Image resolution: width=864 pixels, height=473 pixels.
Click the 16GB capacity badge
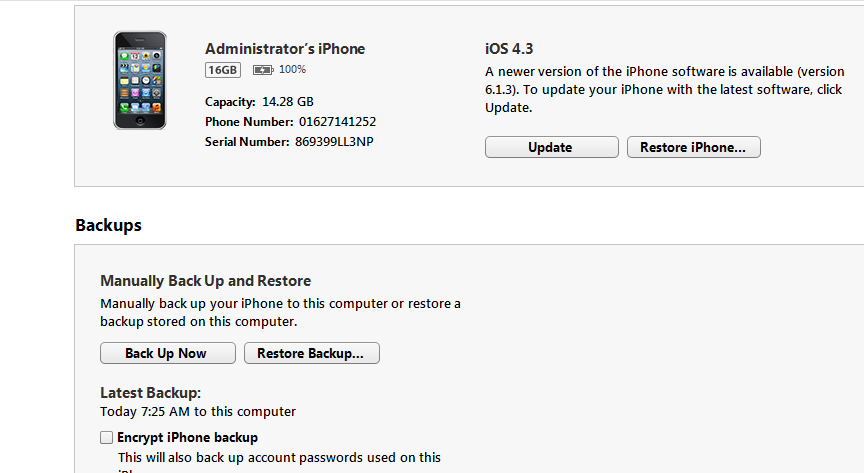point(224,70)
